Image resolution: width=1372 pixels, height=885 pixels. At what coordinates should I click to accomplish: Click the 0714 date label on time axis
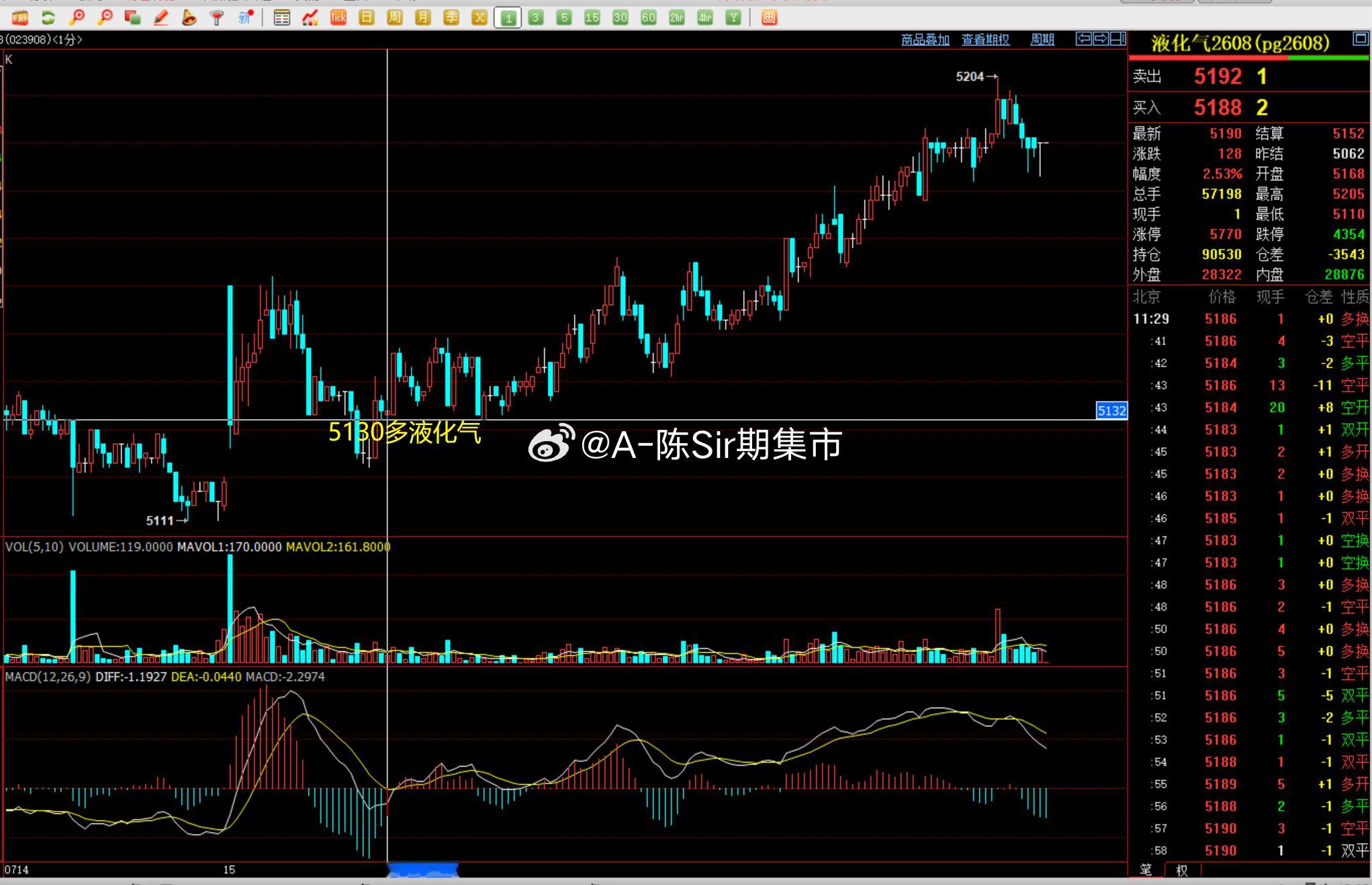(17, 870)
